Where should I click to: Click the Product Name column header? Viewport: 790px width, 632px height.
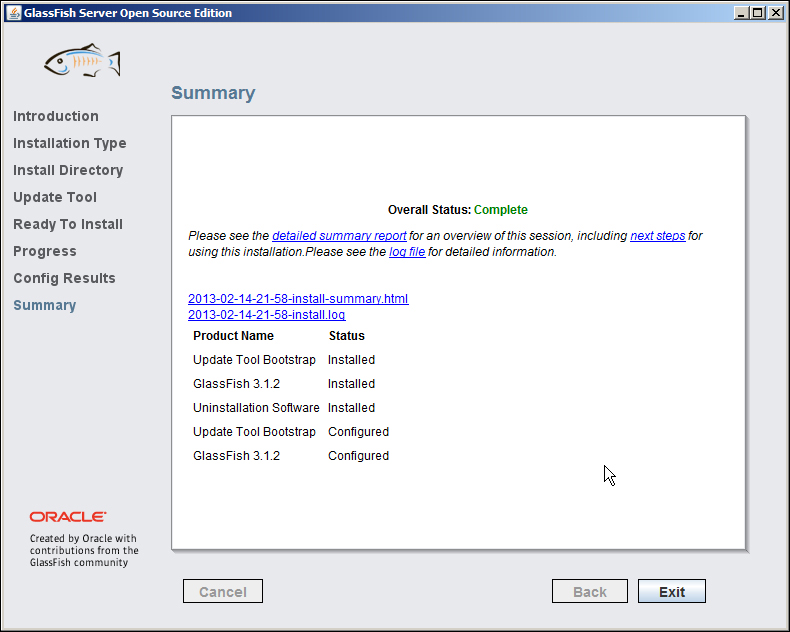[x=233, y=336]
